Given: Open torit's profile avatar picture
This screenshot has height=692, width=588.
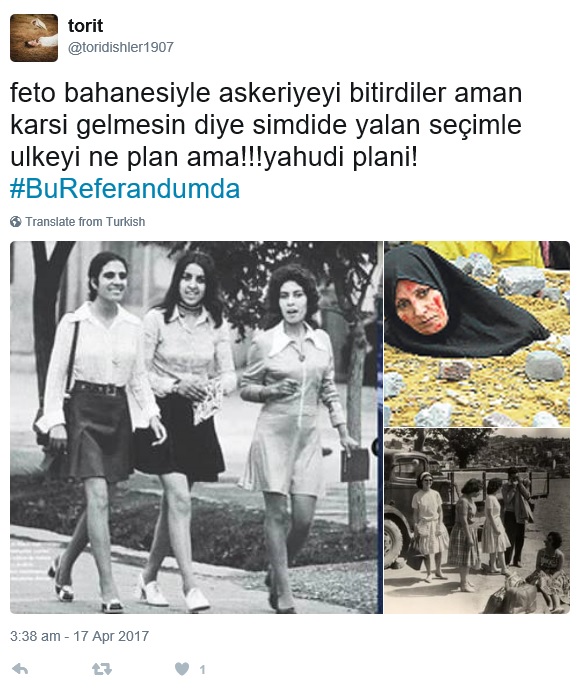Looking at the screenshot, I should point(34,38).
